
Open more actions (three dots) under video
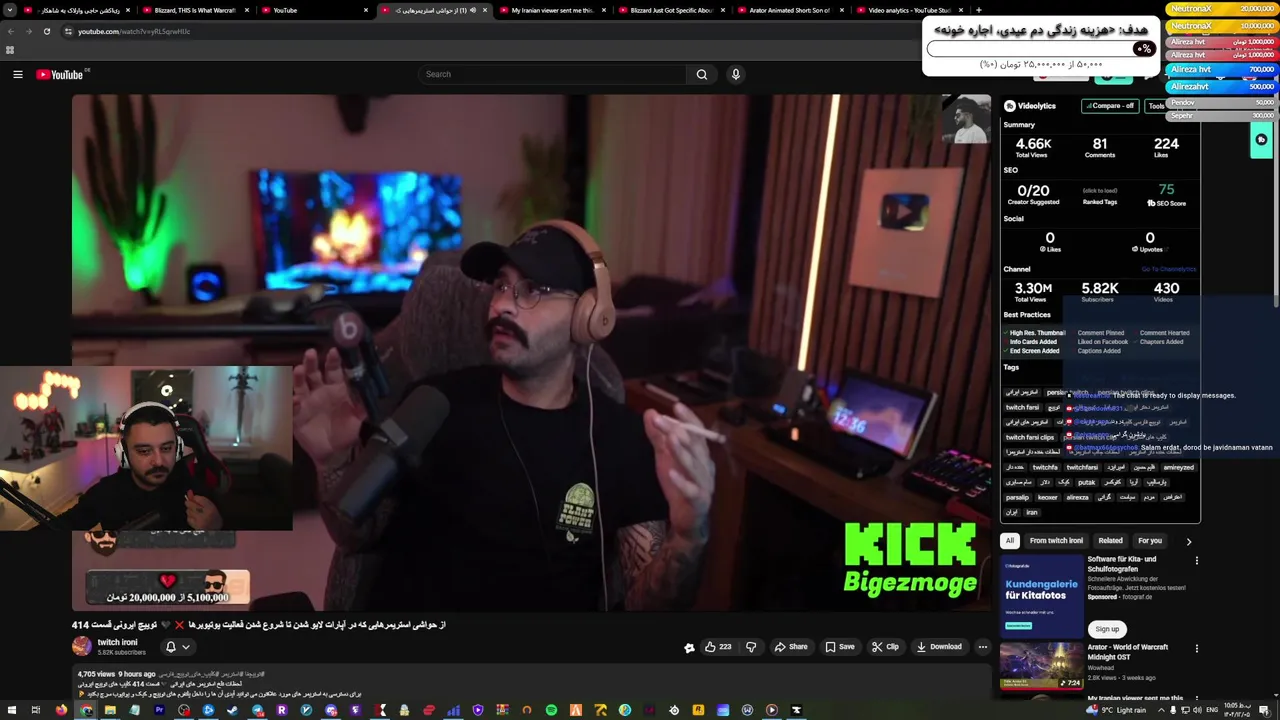tap(982, 647)
